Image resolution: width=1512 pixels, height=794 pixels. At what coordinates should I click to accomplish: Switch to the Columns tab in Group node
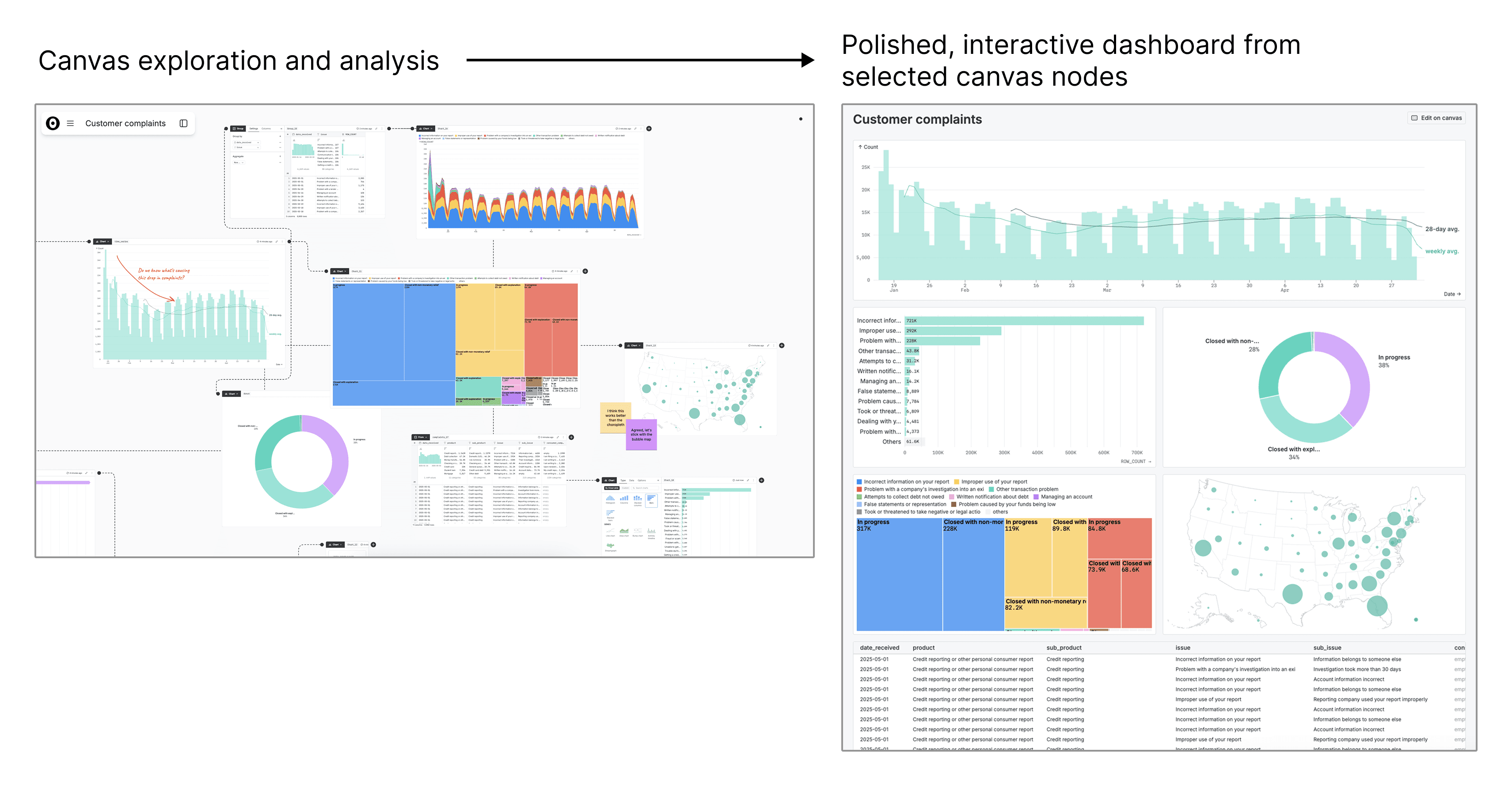pos(266,129)
